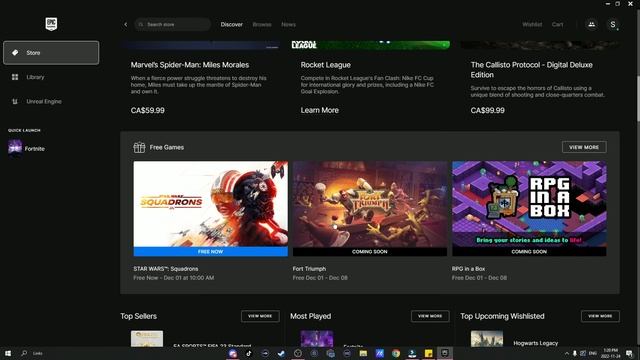
Task: Click the CA$99.99 price
Action: coord(487,110)
